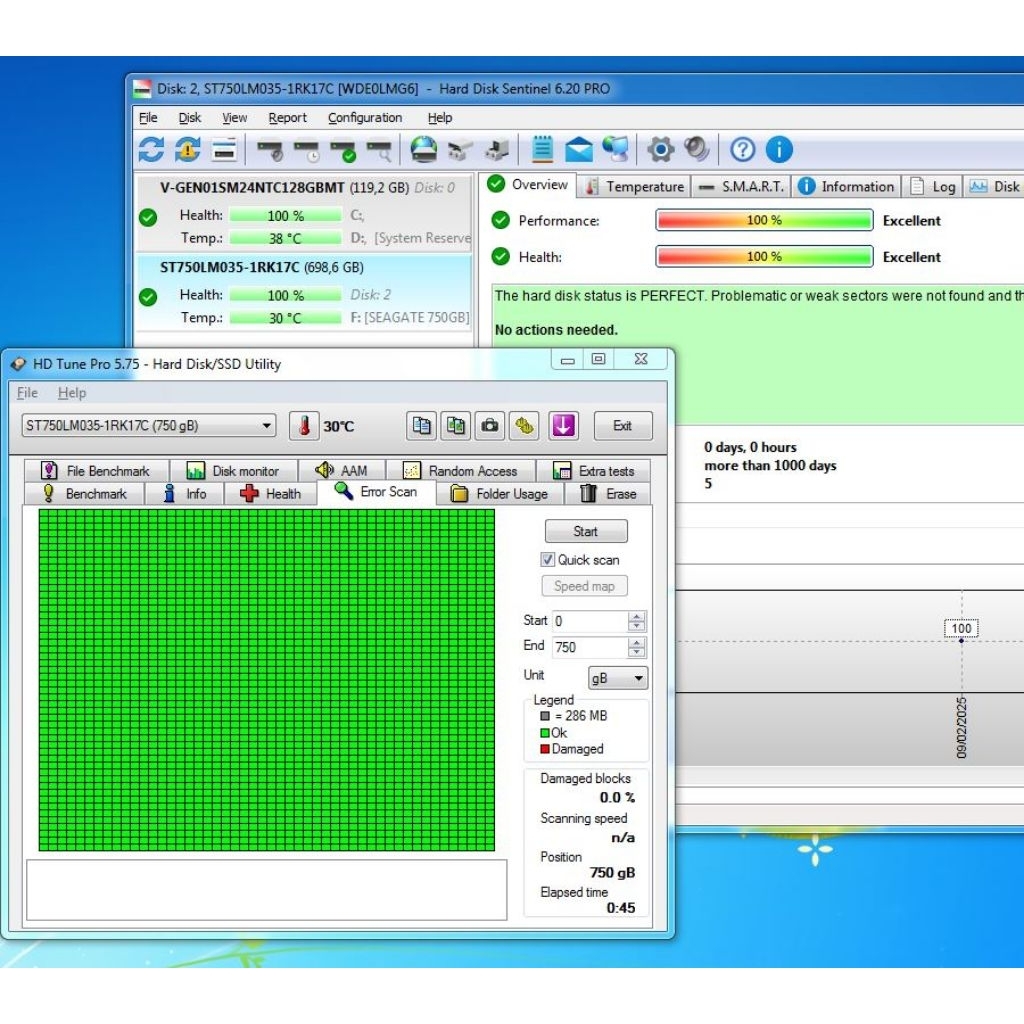Click the refresh-with-warning icon in Sentinel toolbar

pos(187,150)
